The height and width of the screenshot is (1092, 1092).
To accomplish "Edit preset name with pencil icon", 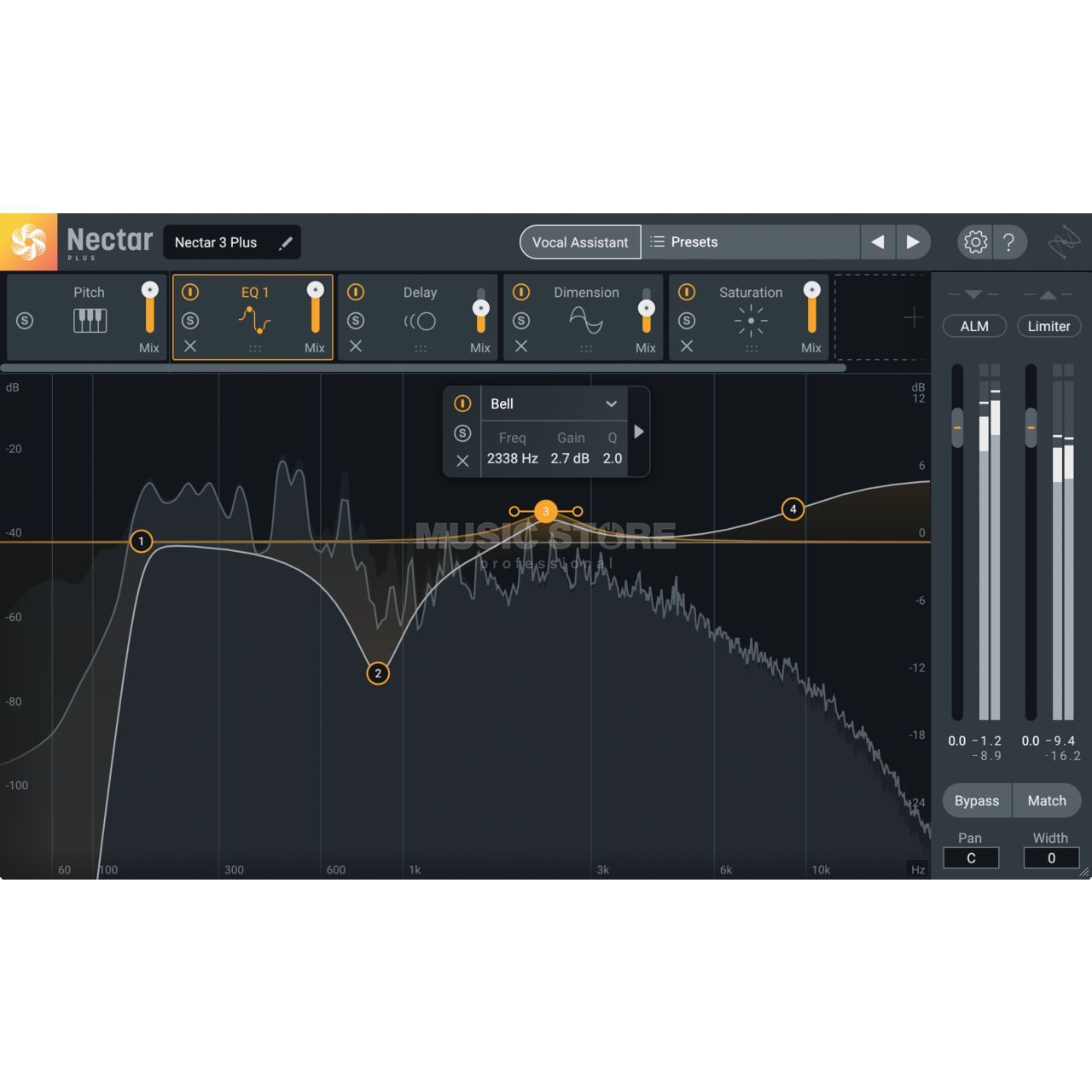I will pyautogui.click(x=286, y=243).
